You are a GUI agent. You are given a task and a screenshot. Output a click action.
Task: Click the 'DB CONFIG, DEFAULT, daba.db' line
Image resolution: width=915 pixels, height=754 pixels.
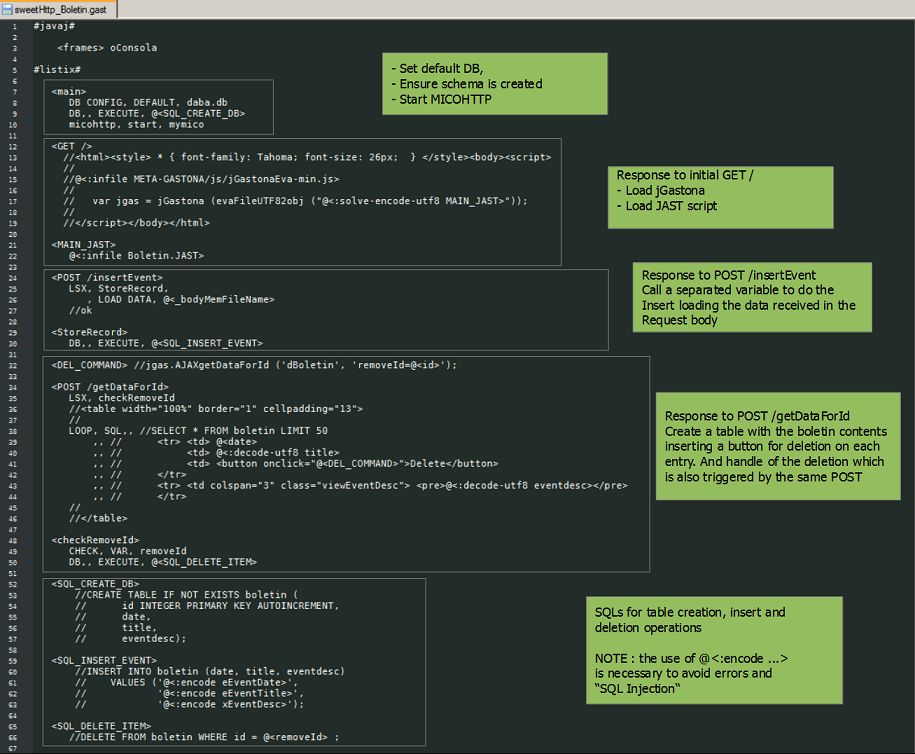click(148, 103)
